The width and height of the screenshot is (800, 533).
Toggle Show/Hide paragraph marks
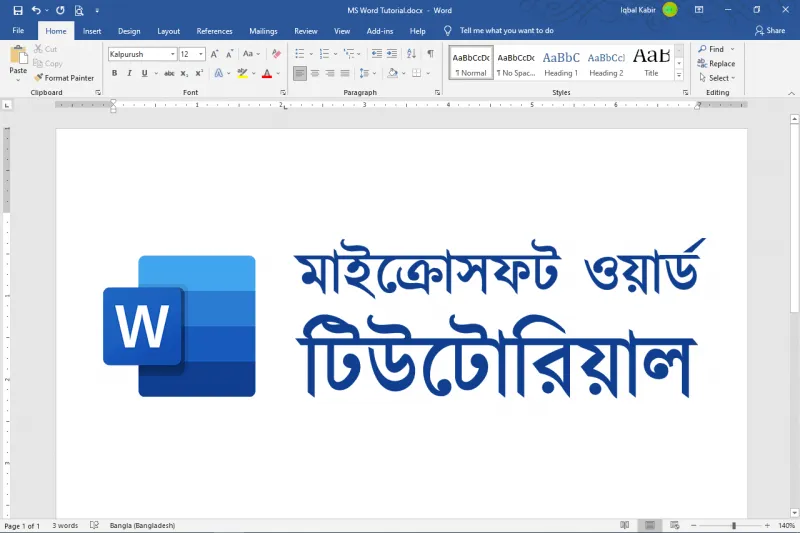[431, 54]
